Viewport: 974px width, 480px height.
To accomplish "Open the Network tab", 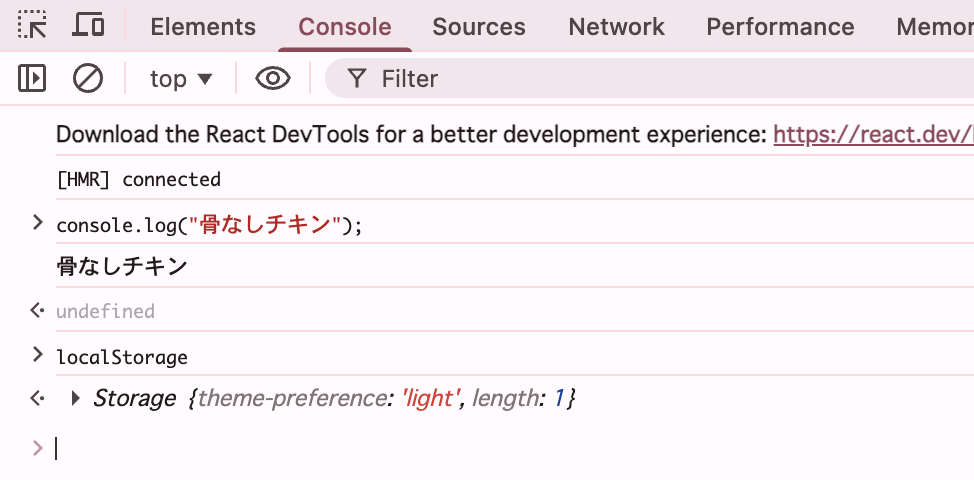I will tap(616, 27).
